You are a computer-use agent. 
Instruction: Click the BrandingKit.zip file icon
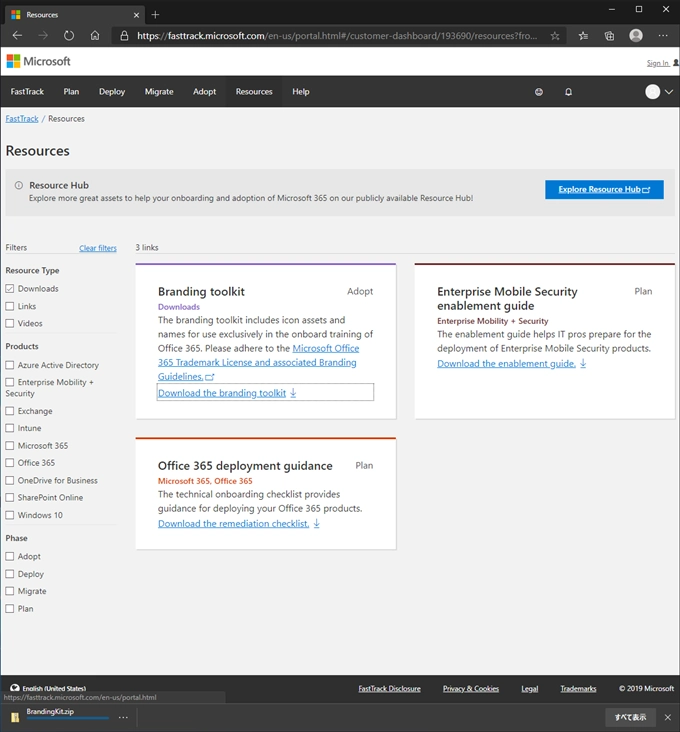click(15, 717)
